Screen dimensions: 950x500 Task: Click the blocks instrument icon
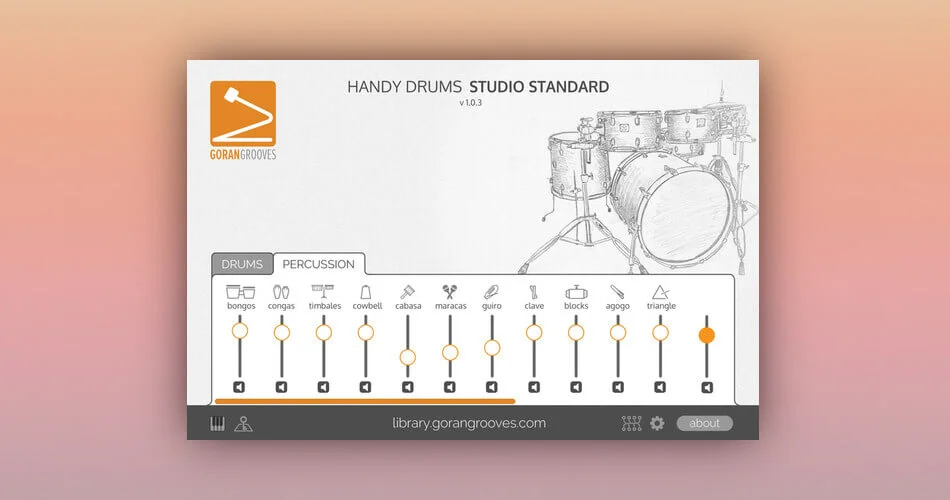click(576, 292)
